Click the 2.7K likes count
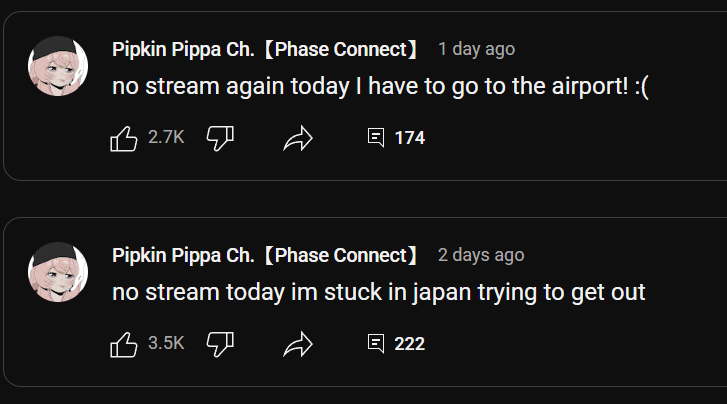The height and width of the screenshot is (404, 727). (x=166, y=138)
